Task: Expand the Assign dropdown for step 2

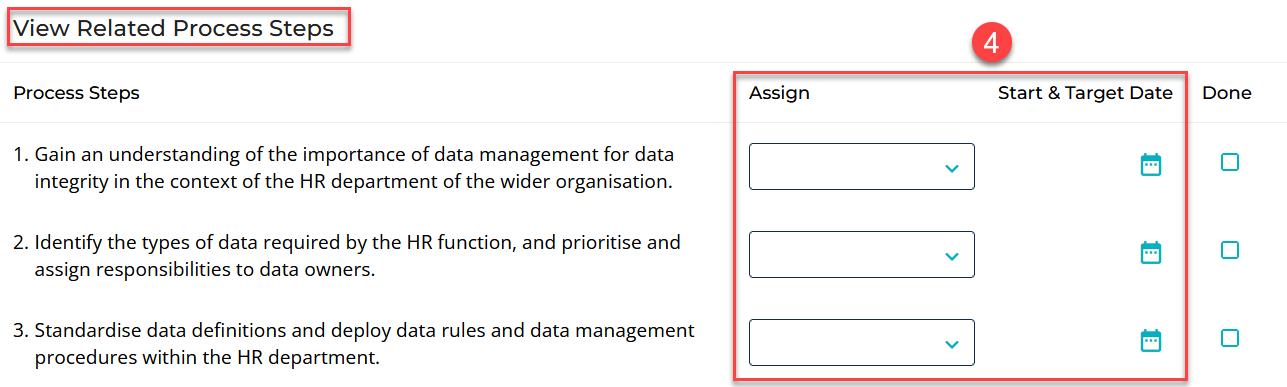Action: tap(862, 254)
